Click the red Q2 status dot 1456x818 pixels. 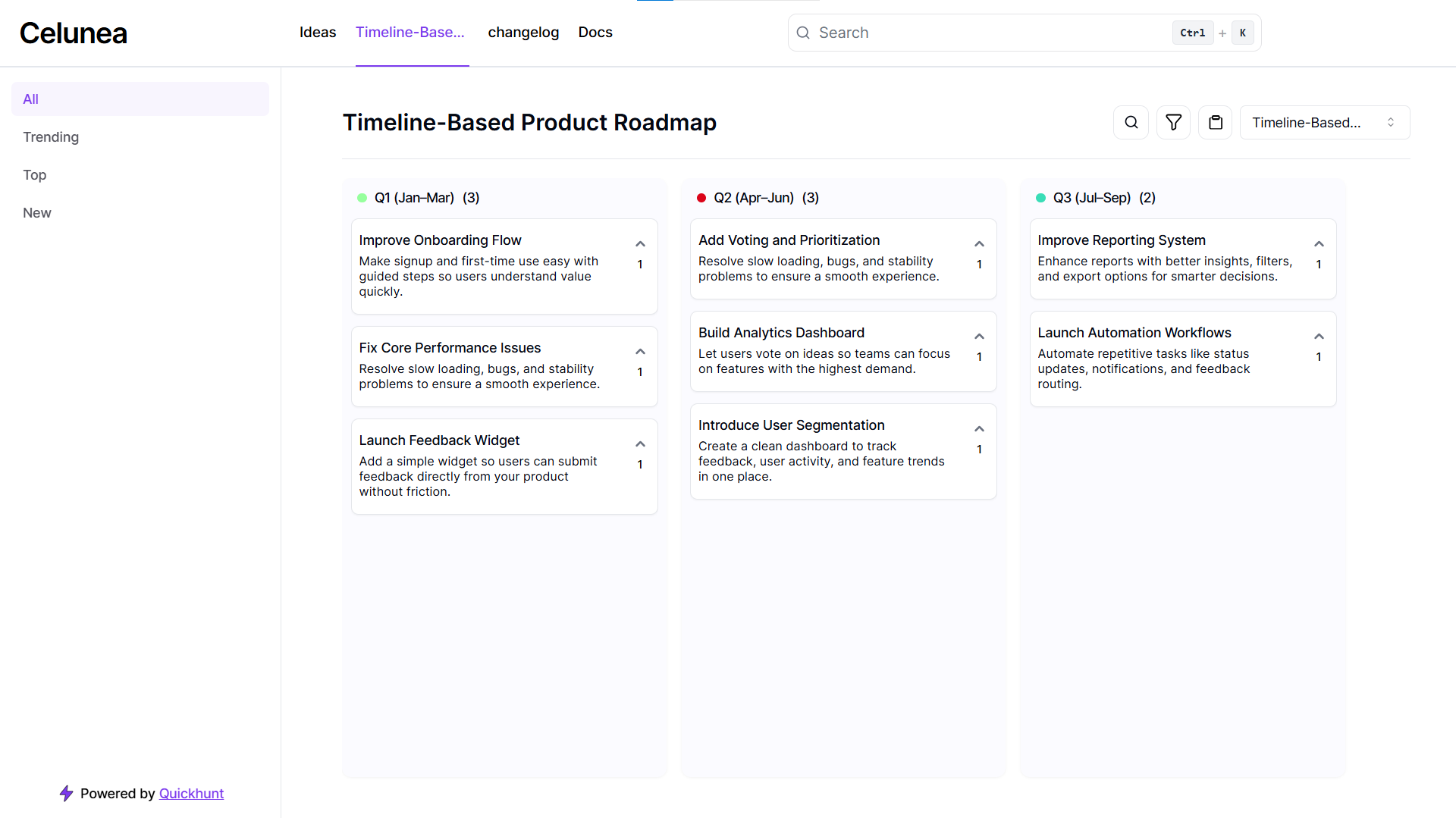pyautogui.click(x=701, y=198)
